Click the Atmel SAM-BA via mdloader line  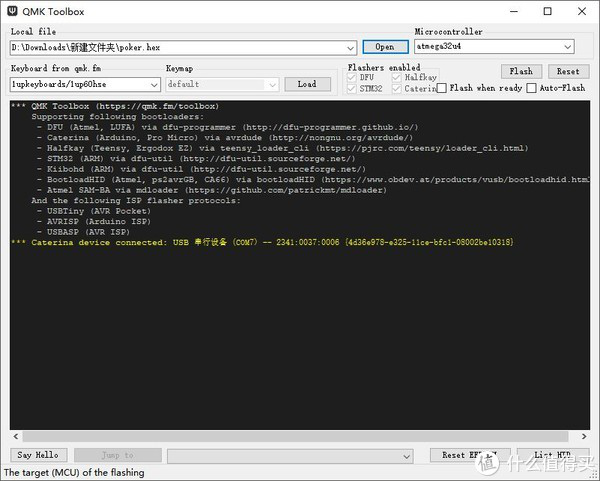click(x=212, y=190)
